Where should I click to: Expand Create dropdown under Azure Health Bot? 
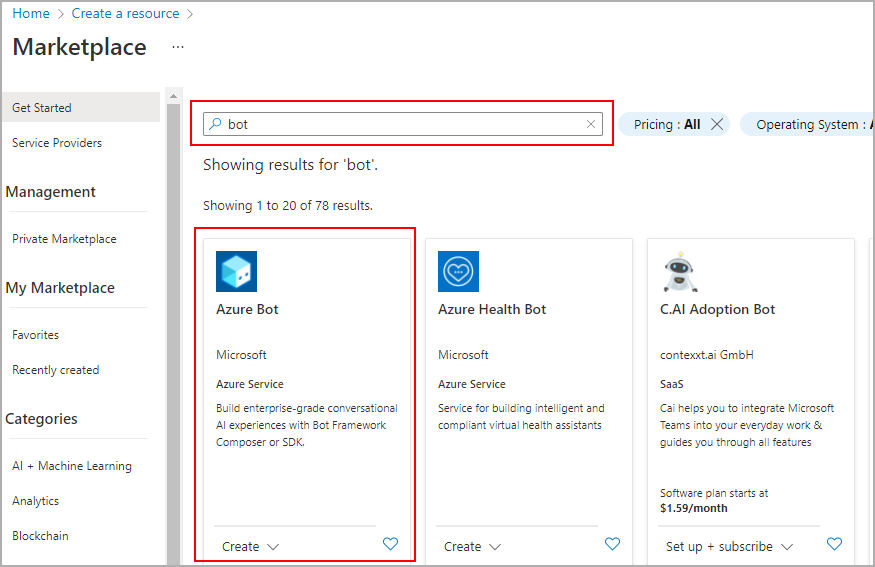(472, 546)
